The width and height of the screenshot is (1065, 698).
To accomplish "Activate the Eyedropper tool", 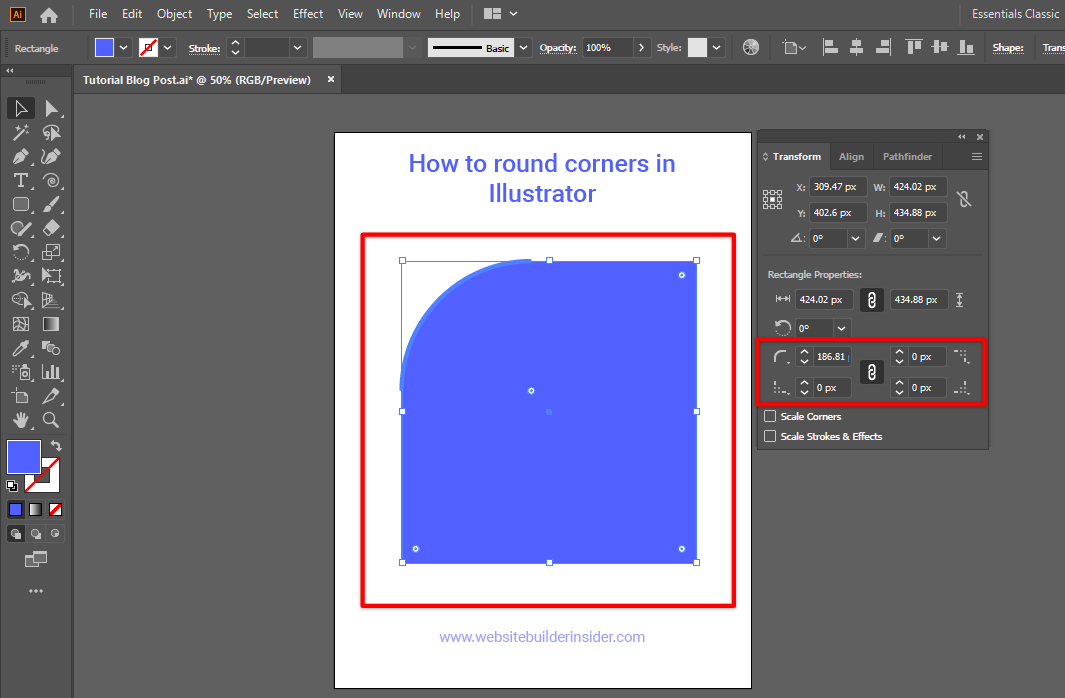I will tap(20, 348).
